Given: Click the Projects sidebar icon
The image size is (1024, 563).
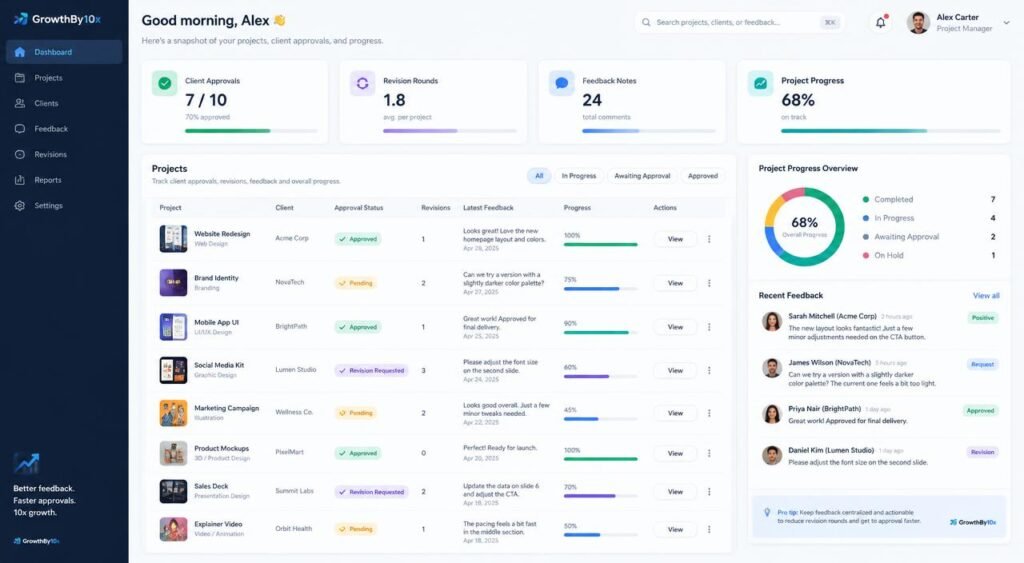Looking at the screenshot, I should pos(20,78).
